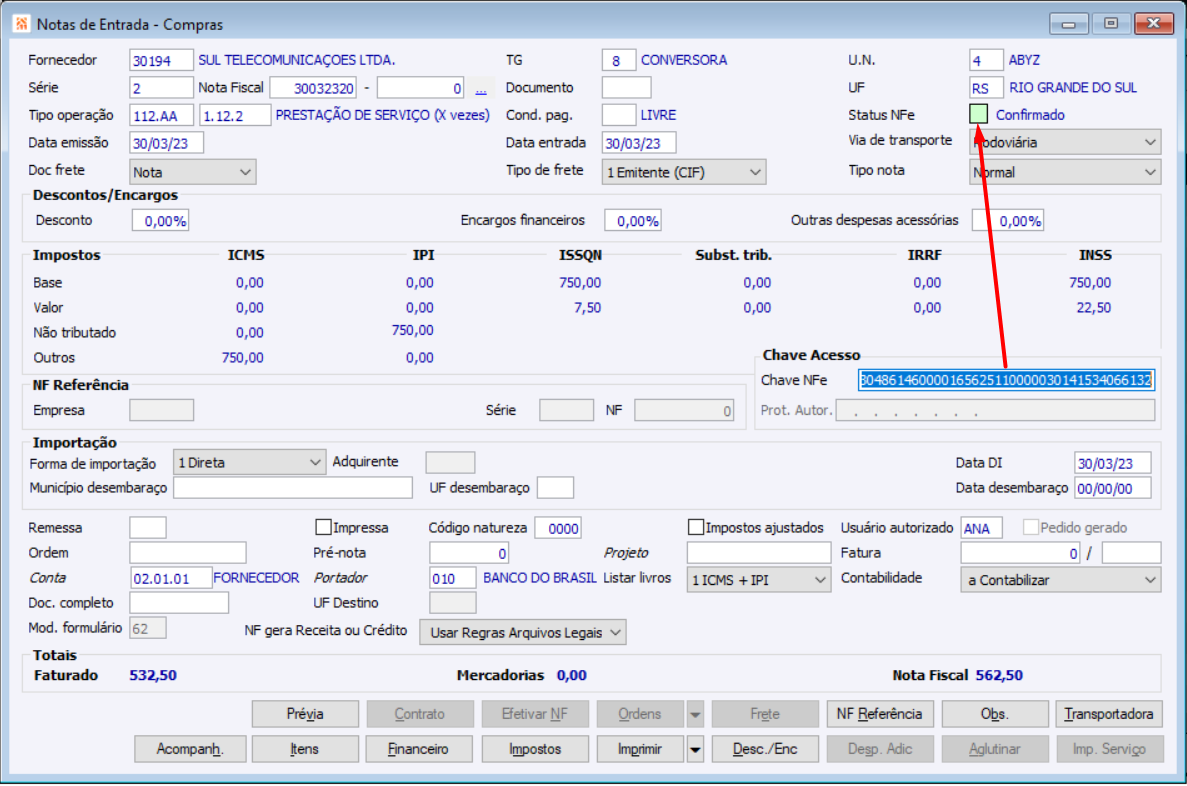This screenshot has width=1187, height=786.
Task: Click the Nota Fiscal total 562,50
Action: tap(999, 675)
